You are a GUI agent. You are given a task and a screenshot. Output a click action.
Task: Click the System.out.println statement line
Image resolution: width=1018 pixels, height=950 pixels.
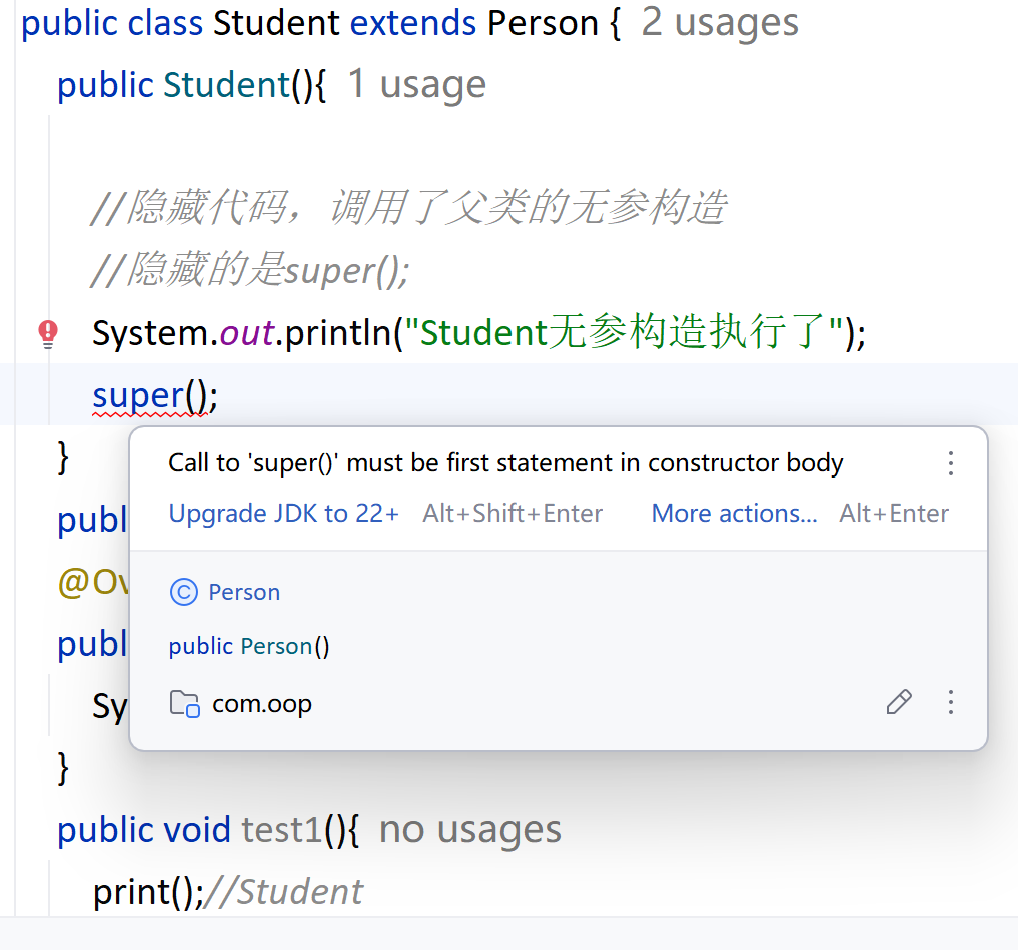point(478,333)
